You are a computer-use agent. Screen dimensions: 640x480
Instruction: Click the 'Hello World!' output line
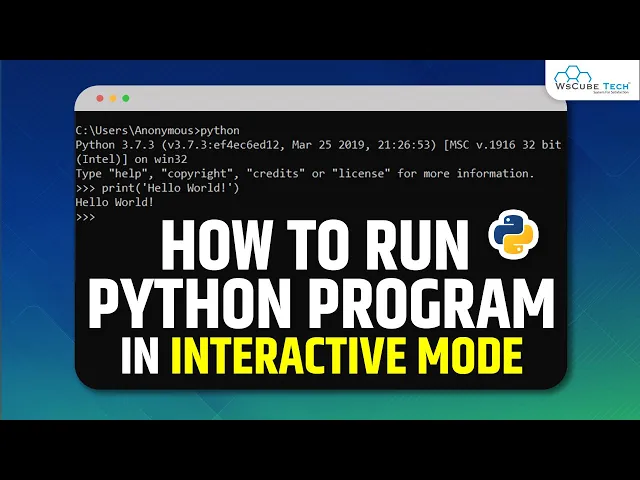(115, 202)
